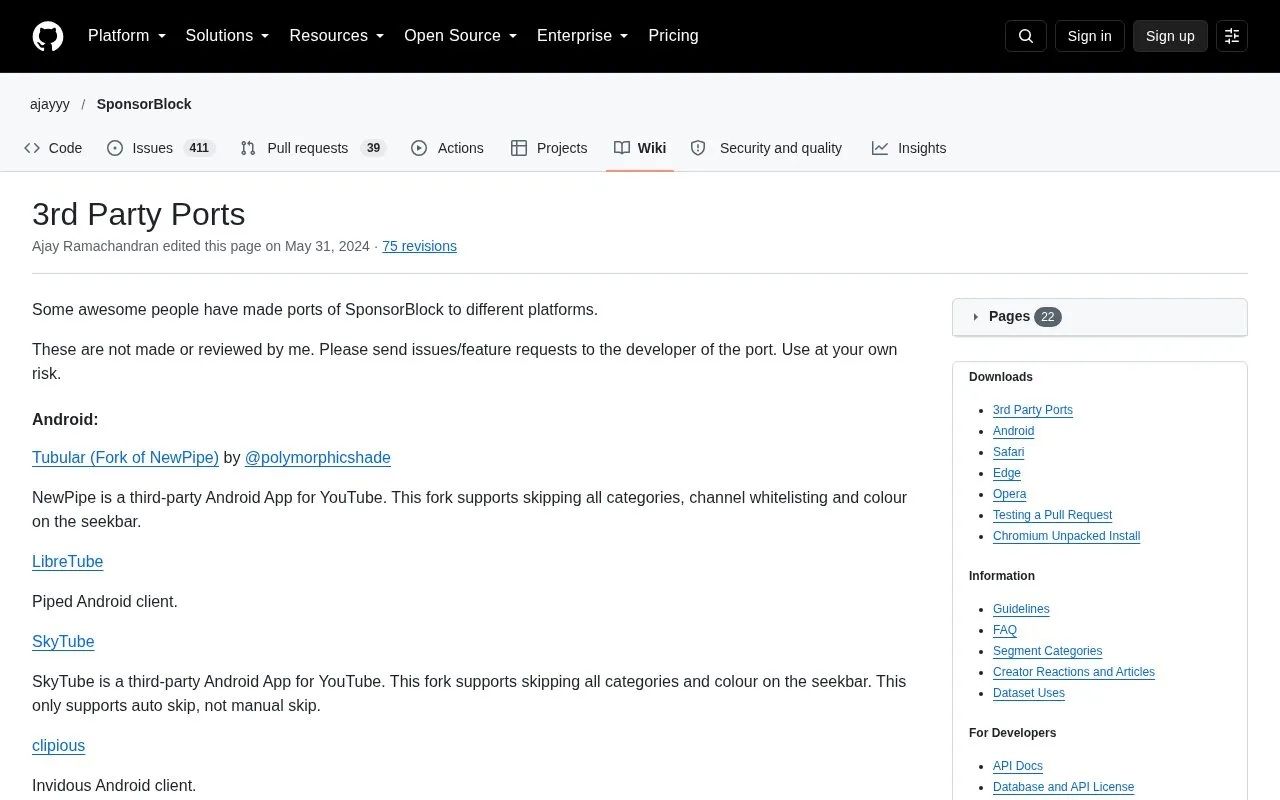Open the Actions tab
Screen dimensions: 1280x800
coord(447,148)
